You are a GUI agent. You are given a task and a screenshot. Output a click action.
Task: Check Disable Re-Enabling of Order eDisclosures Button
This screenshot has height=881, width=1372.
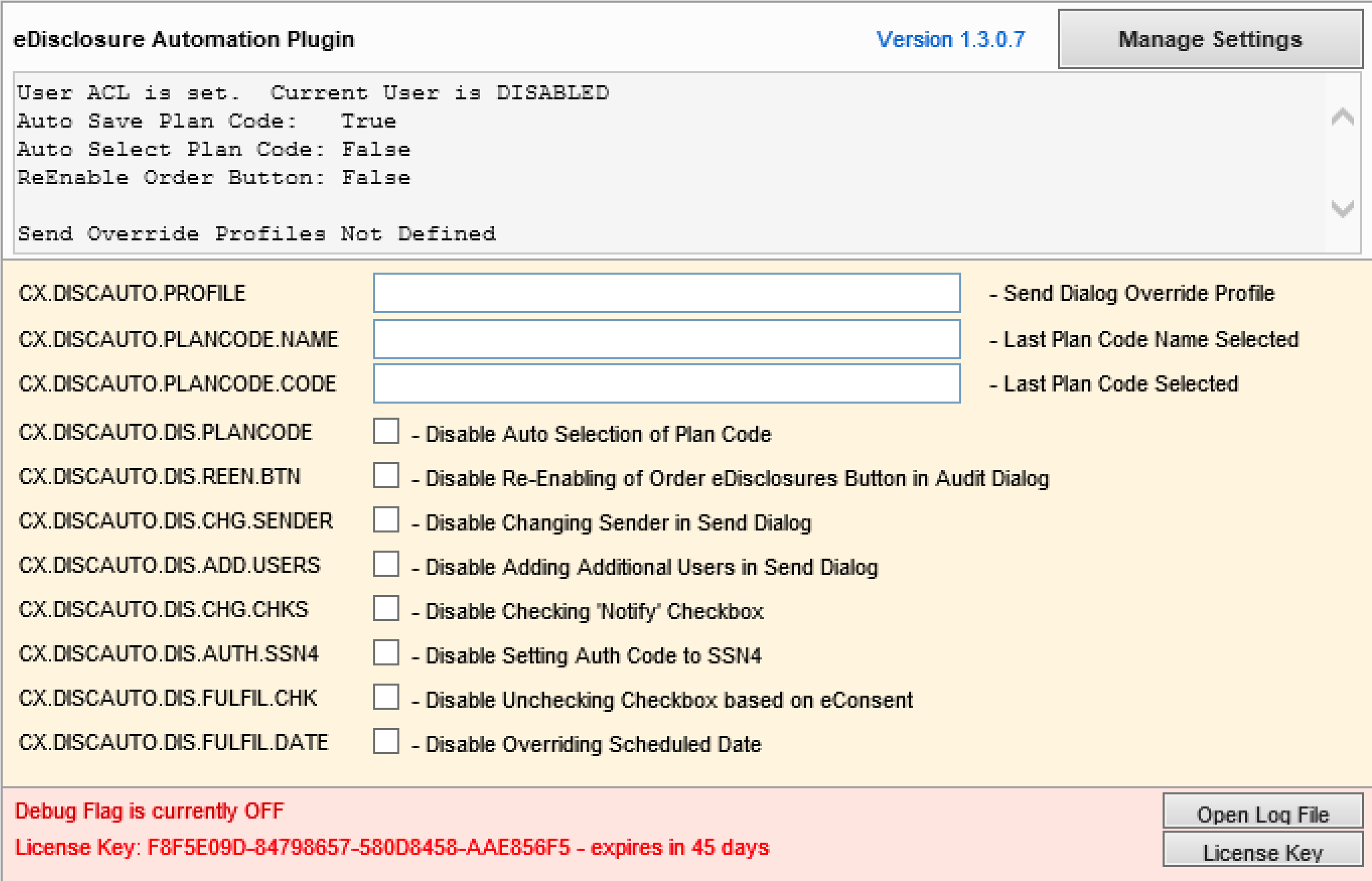(387, 476)
